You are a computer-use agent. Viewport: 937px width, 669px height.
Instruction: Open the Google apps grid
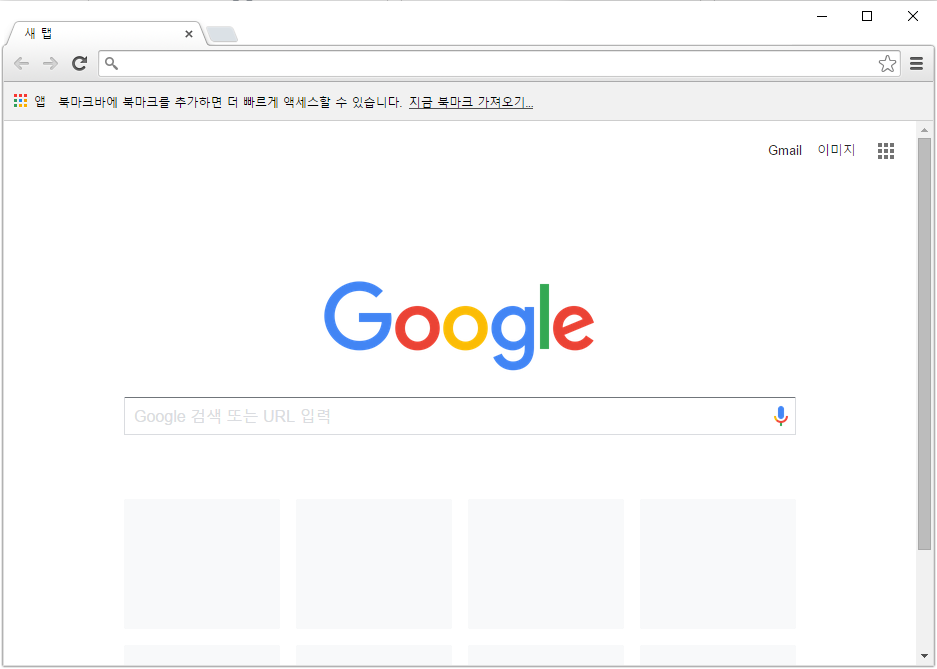pyautogui.click(x=886, y=151)
